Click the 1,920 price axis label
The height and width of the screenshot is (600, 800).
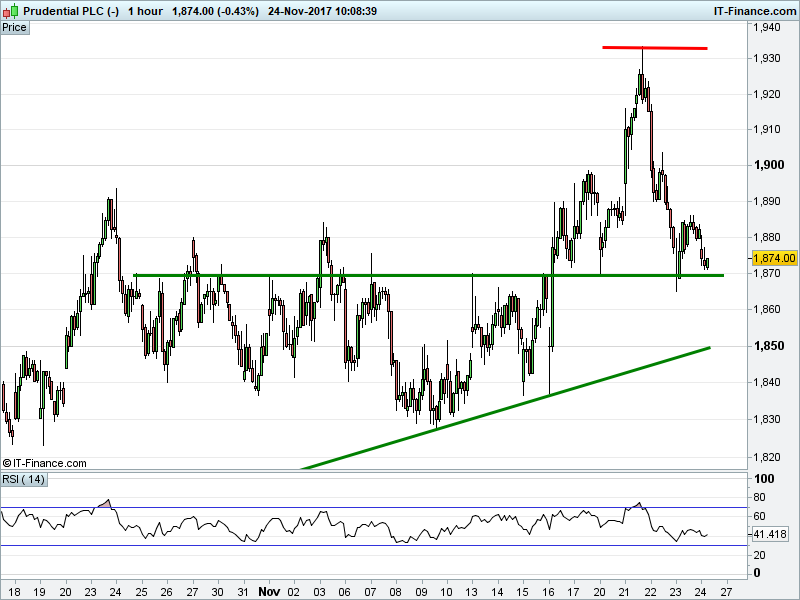click(767, 94)
